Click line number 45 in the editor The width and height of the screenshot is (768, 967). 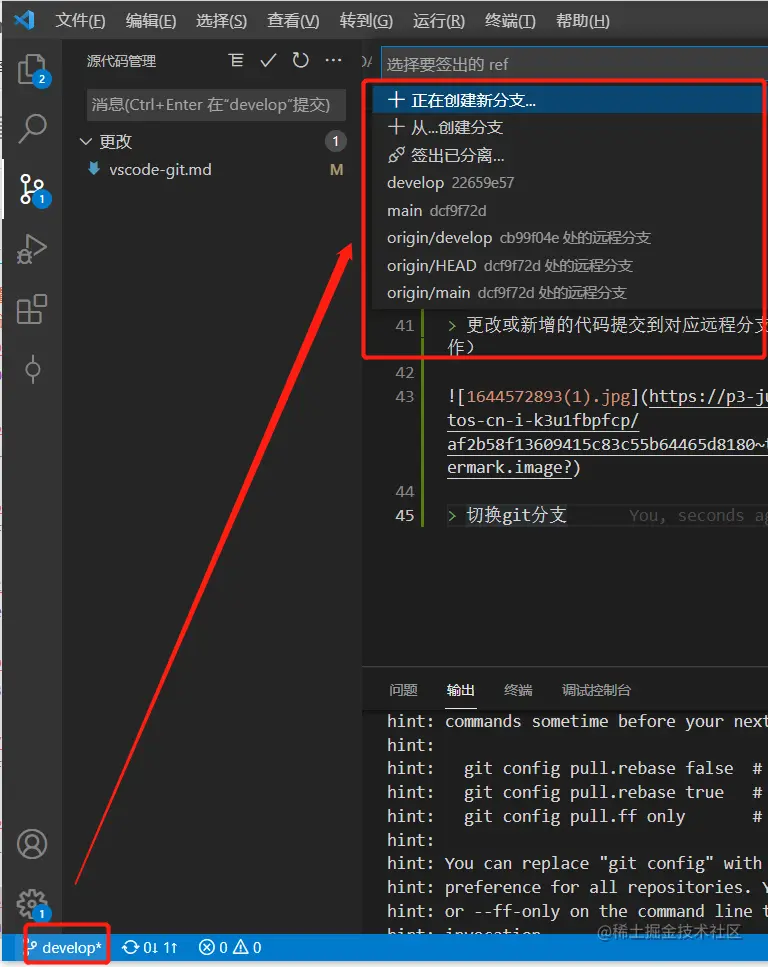pos(405,515)
